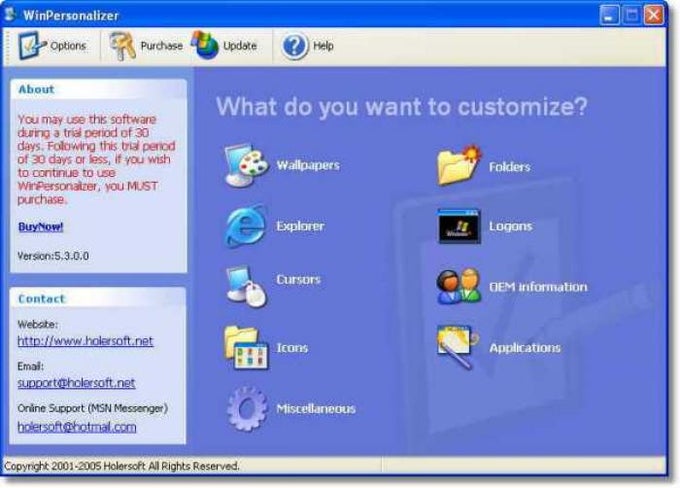Viewport: 680px width, 488px height.
Task: Click the Purchase keys icon
Action: [x=123, y=46]
